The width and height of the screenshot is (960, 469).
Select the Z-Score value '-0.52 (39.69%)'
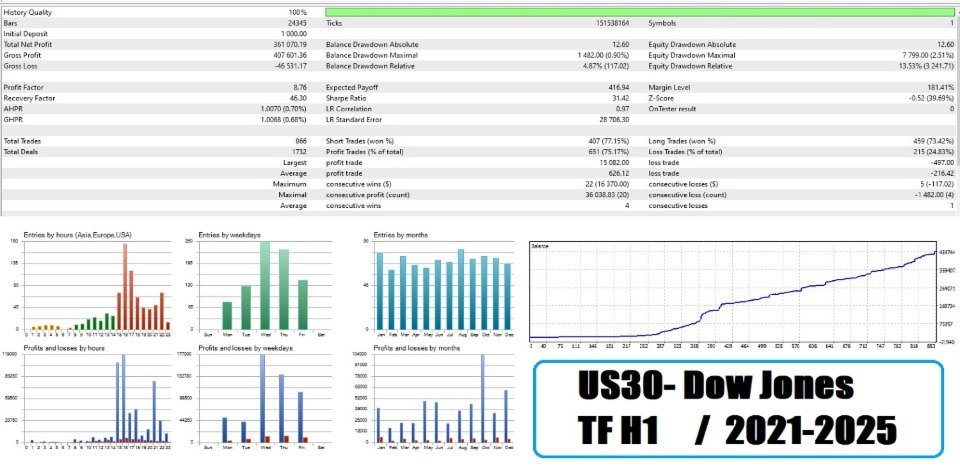[931, 98]
